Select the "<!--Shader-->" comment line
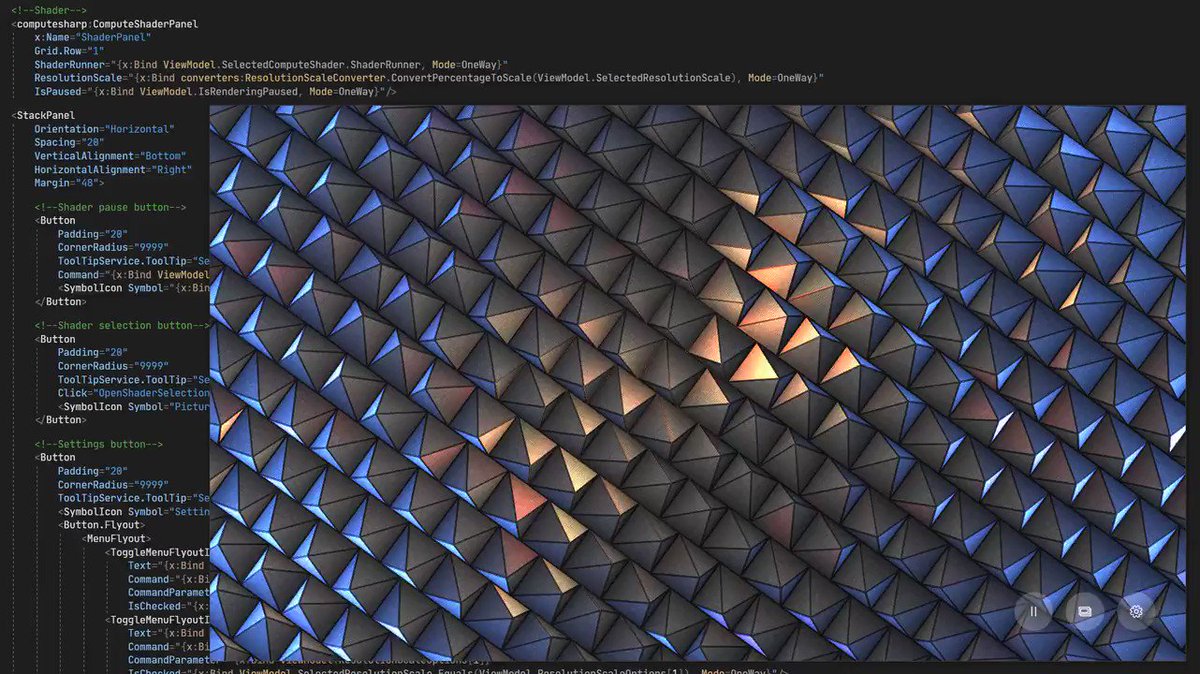This screenshot has height=674, width=1200. click(50, 10)
